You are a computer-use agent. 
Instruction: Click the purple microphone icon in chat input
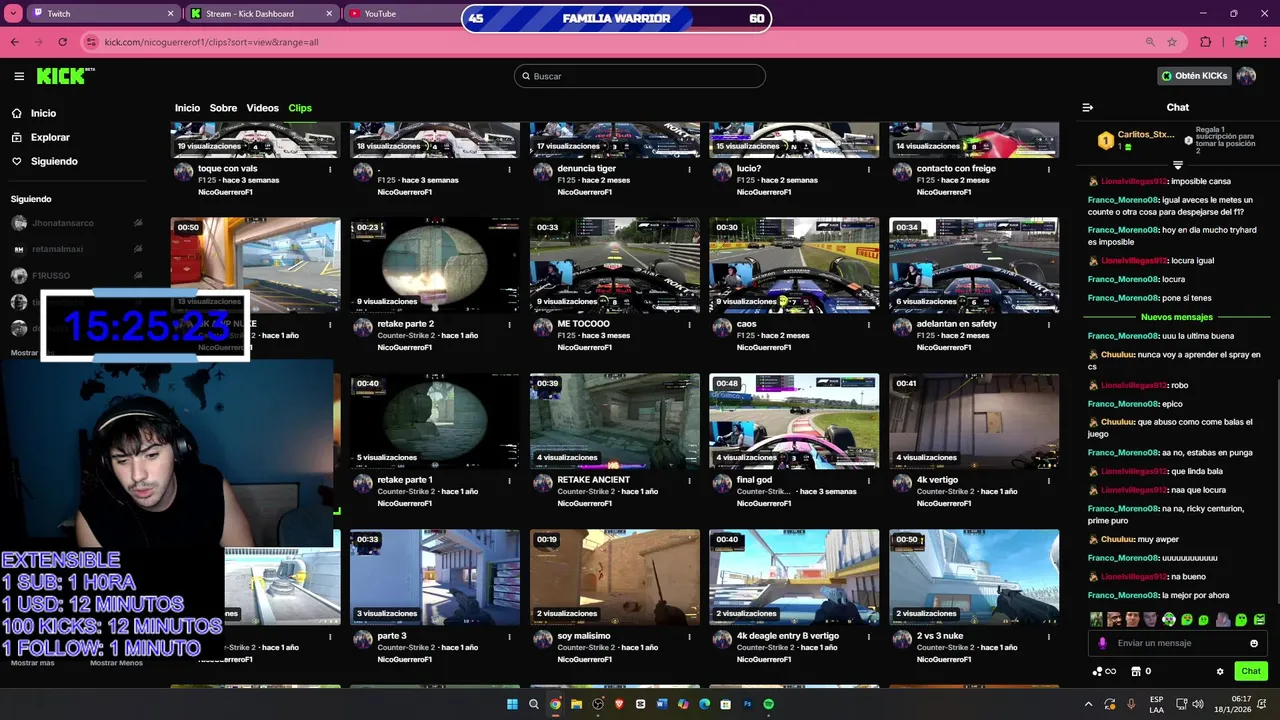(1102, 643)
